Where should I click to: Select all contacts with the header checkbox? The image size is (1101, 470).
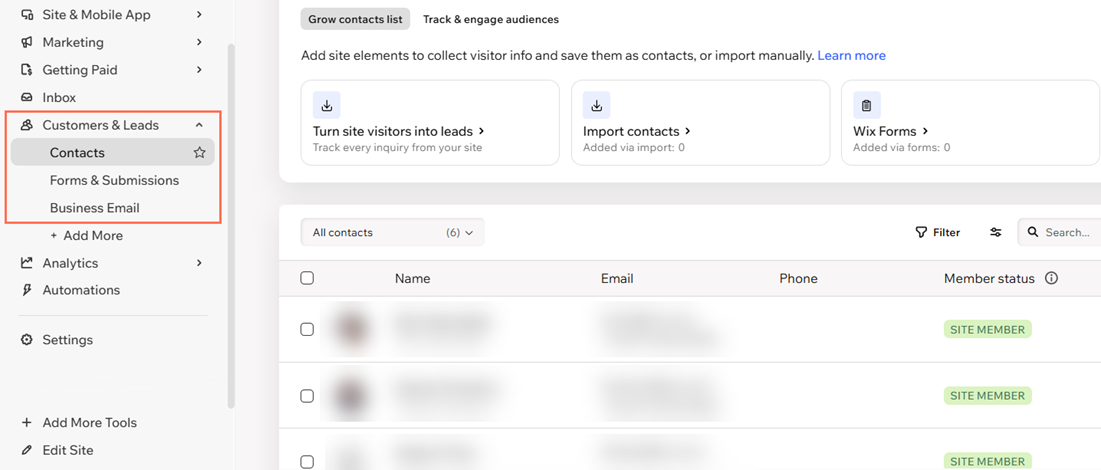[307, 278]
